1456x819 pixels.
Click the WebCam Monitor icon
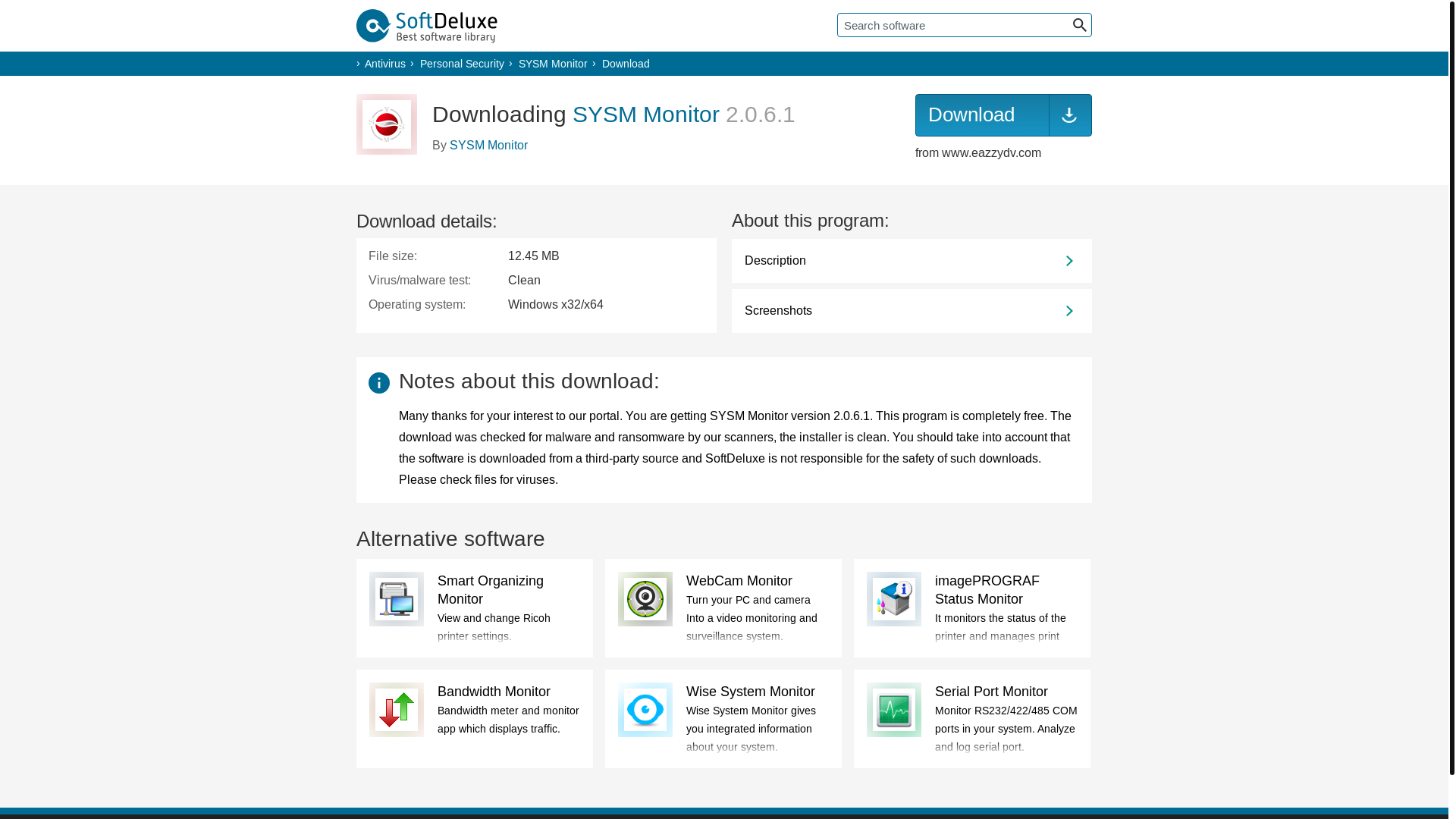[x=645, y=599]
